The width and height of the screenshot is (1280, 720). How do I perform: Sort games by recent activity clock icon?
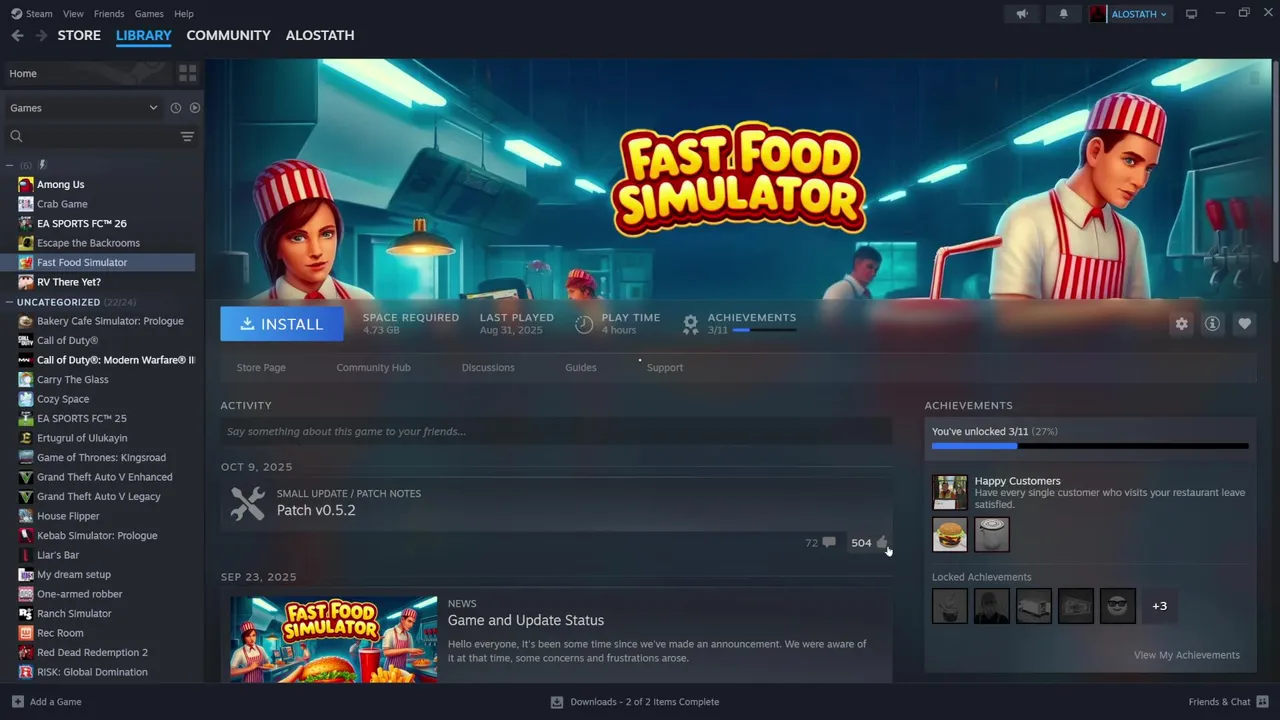click(x=175, y=108)
